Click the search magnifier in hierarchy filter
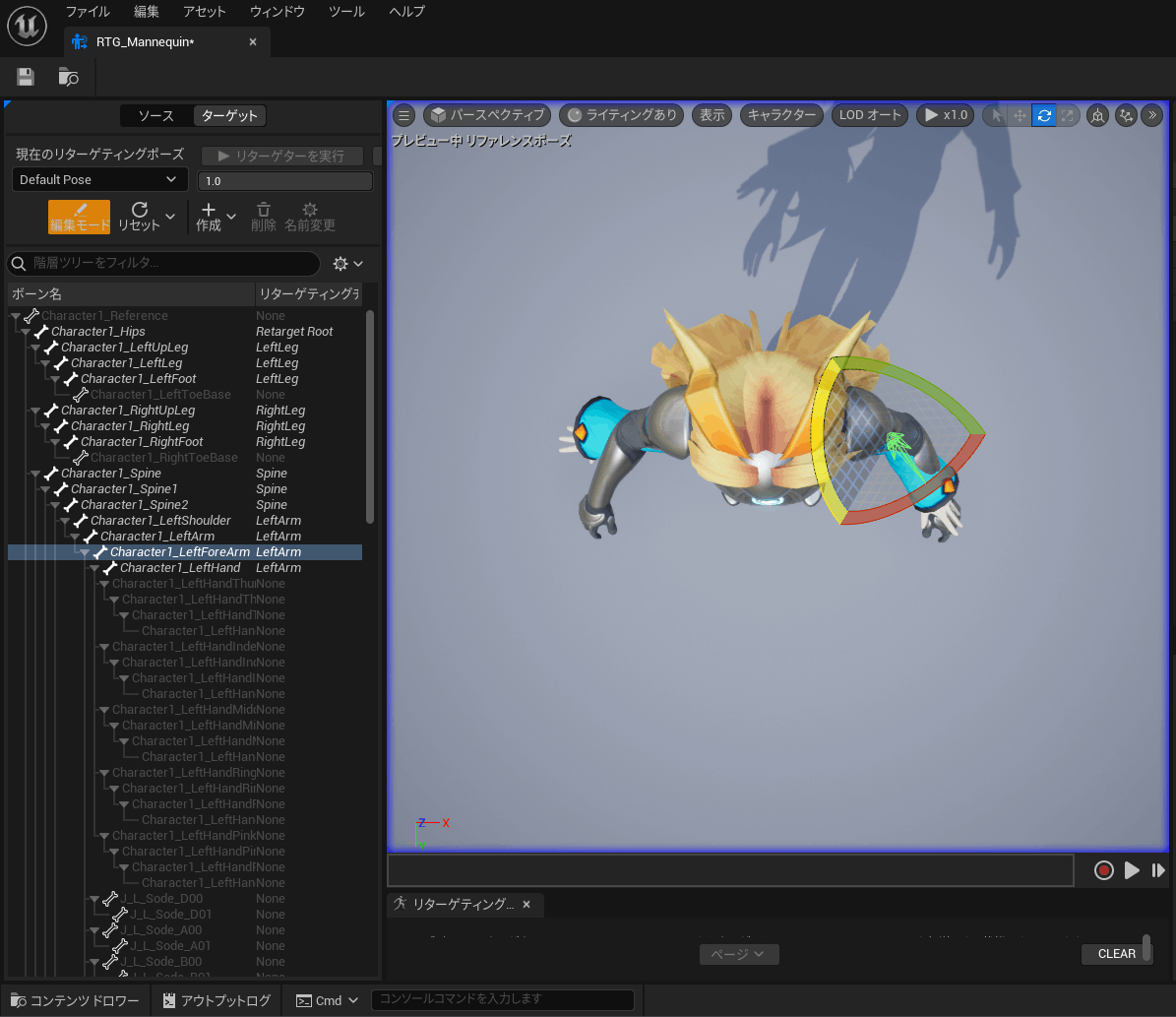1176x1017 pixels. click(x=19, y=263)
